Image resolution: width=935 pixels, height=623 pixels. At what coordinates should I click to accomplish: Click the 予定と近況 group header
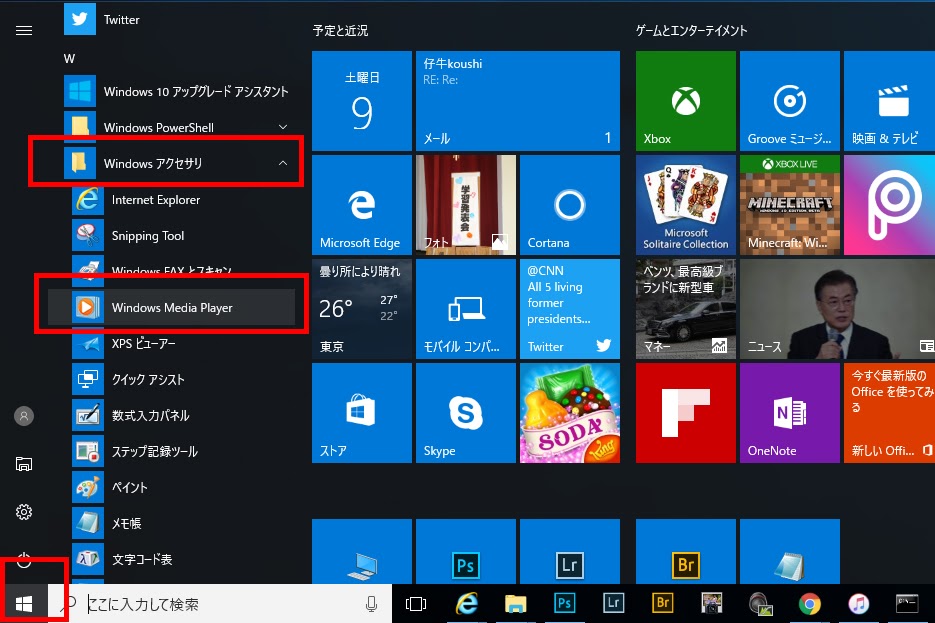[340, 30]
